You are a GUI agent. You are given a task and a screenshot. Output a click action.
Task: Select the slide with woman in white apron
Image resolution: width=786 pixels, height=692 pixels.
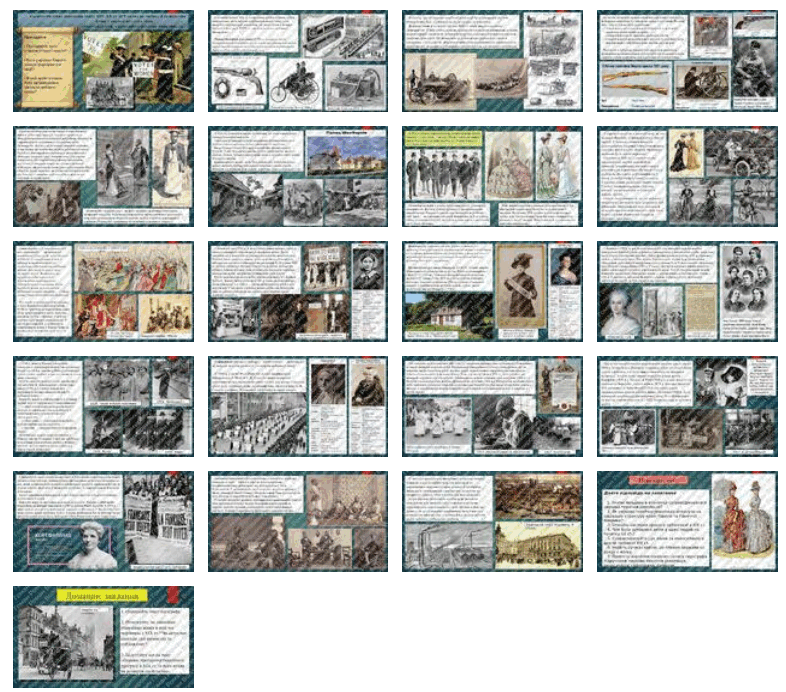point(103,176)
